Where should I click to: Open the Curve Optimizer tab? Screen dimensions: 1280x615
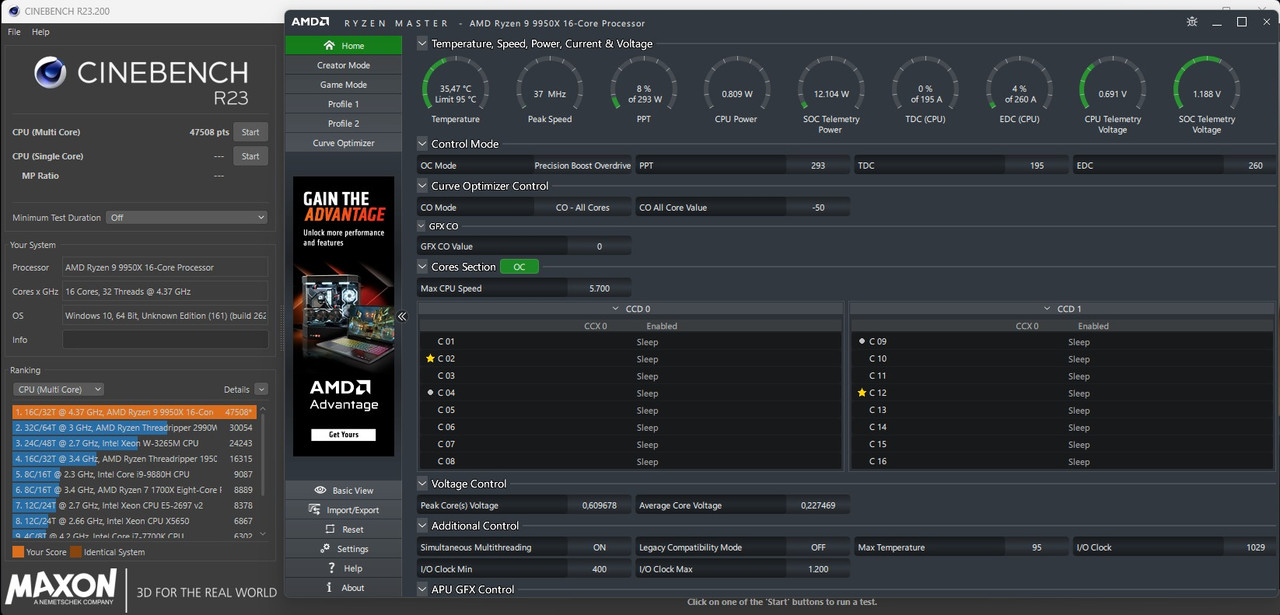point(343,143)
